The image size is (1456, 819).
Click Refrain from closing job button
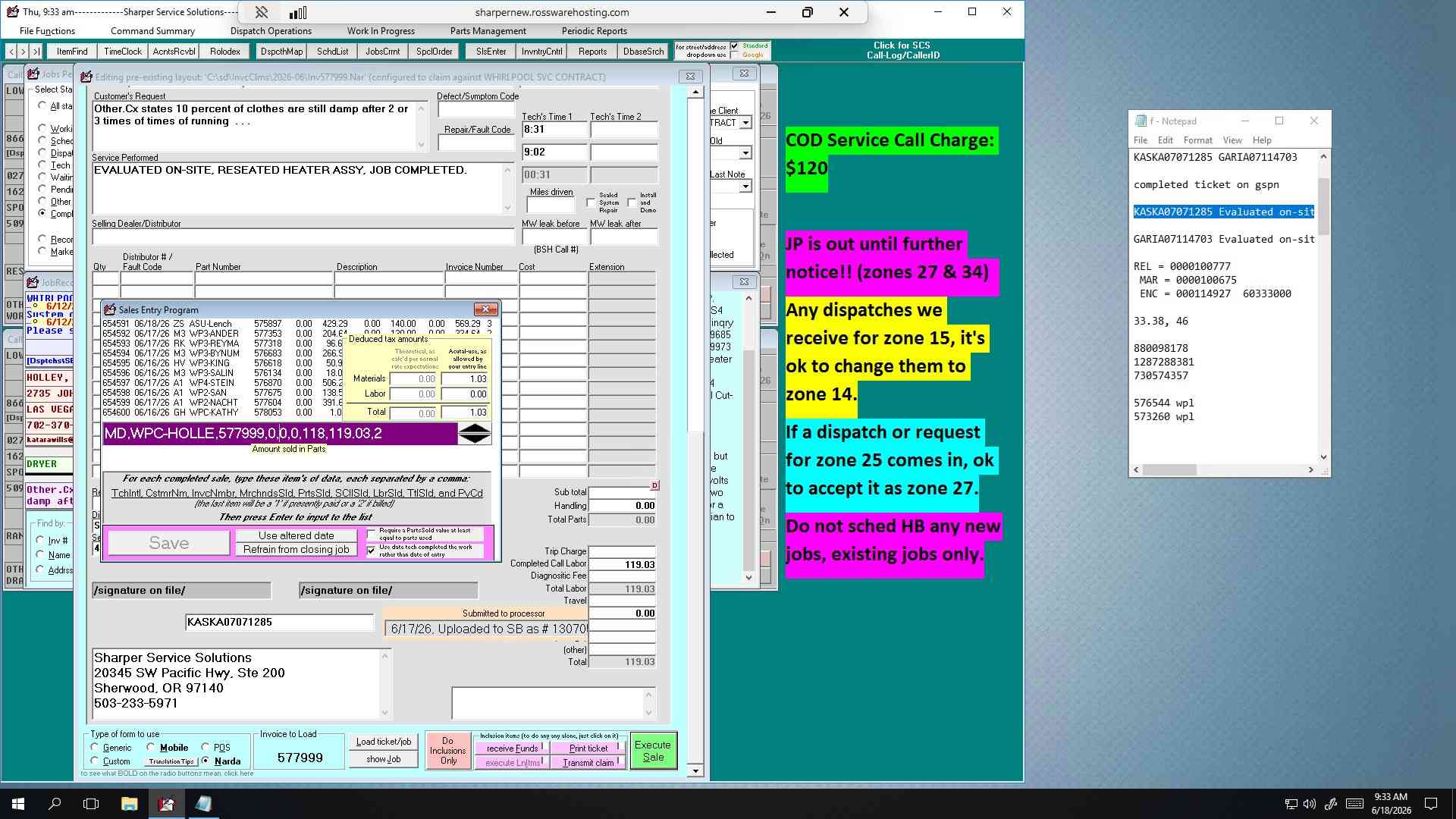pos(297,550)
